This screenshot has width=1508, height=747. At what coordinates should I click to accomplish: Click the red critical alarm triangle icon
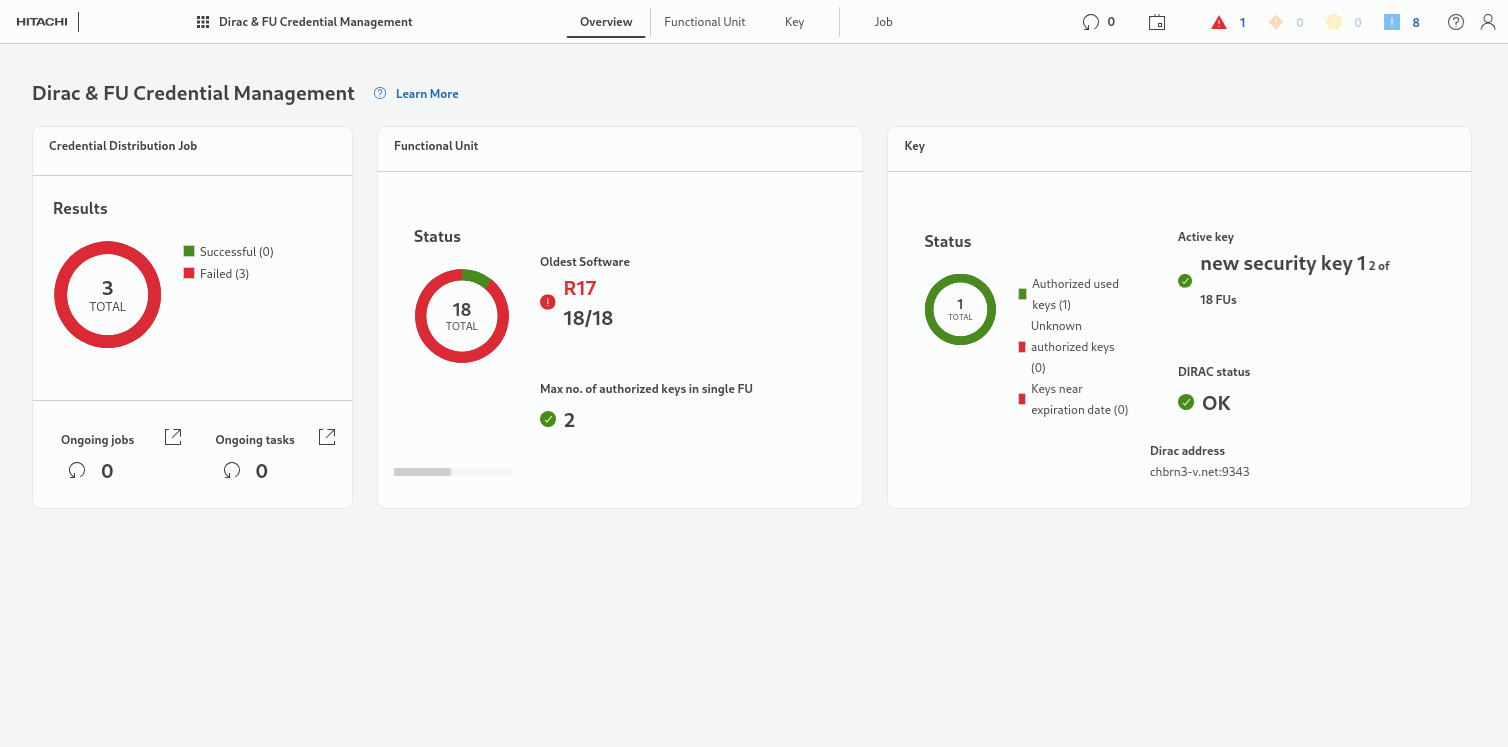[x=1219, y=22]
